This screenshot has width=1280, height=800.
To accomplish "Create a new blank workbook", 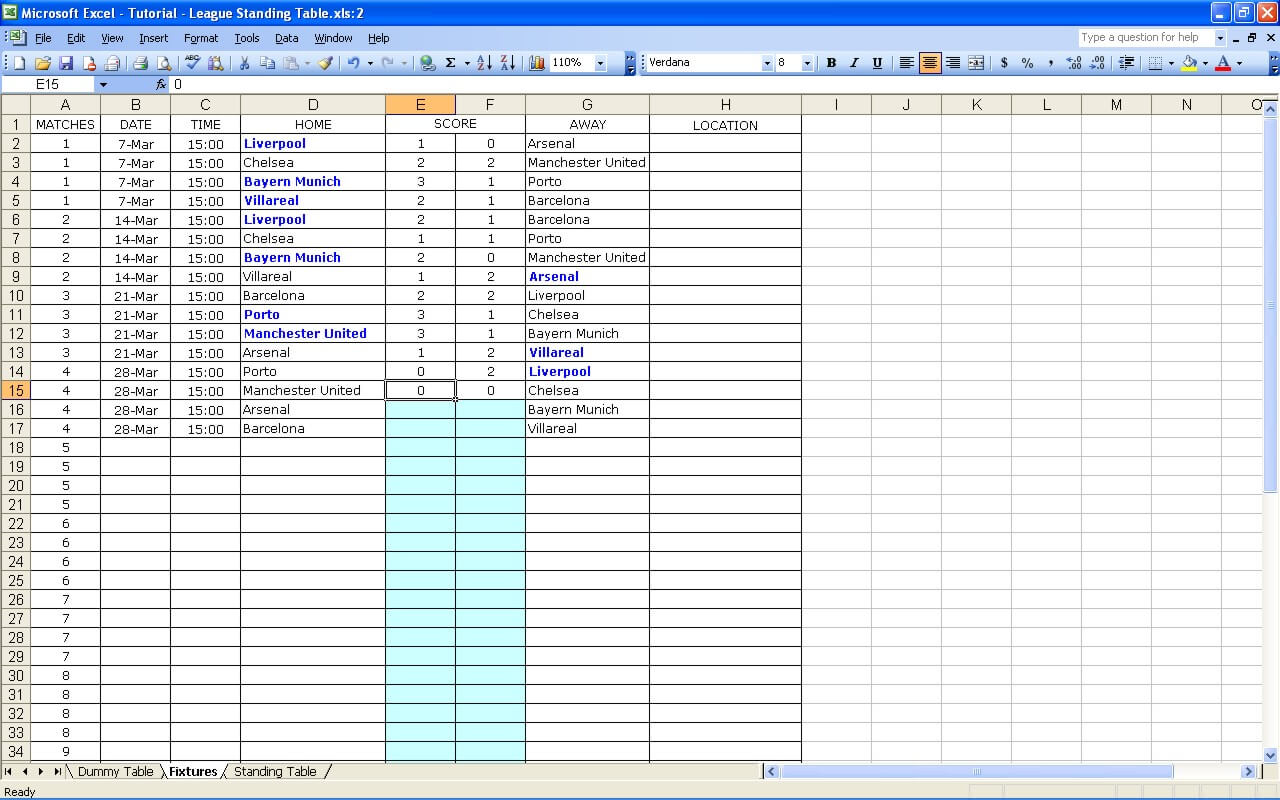I will click(x=19, y=63).
